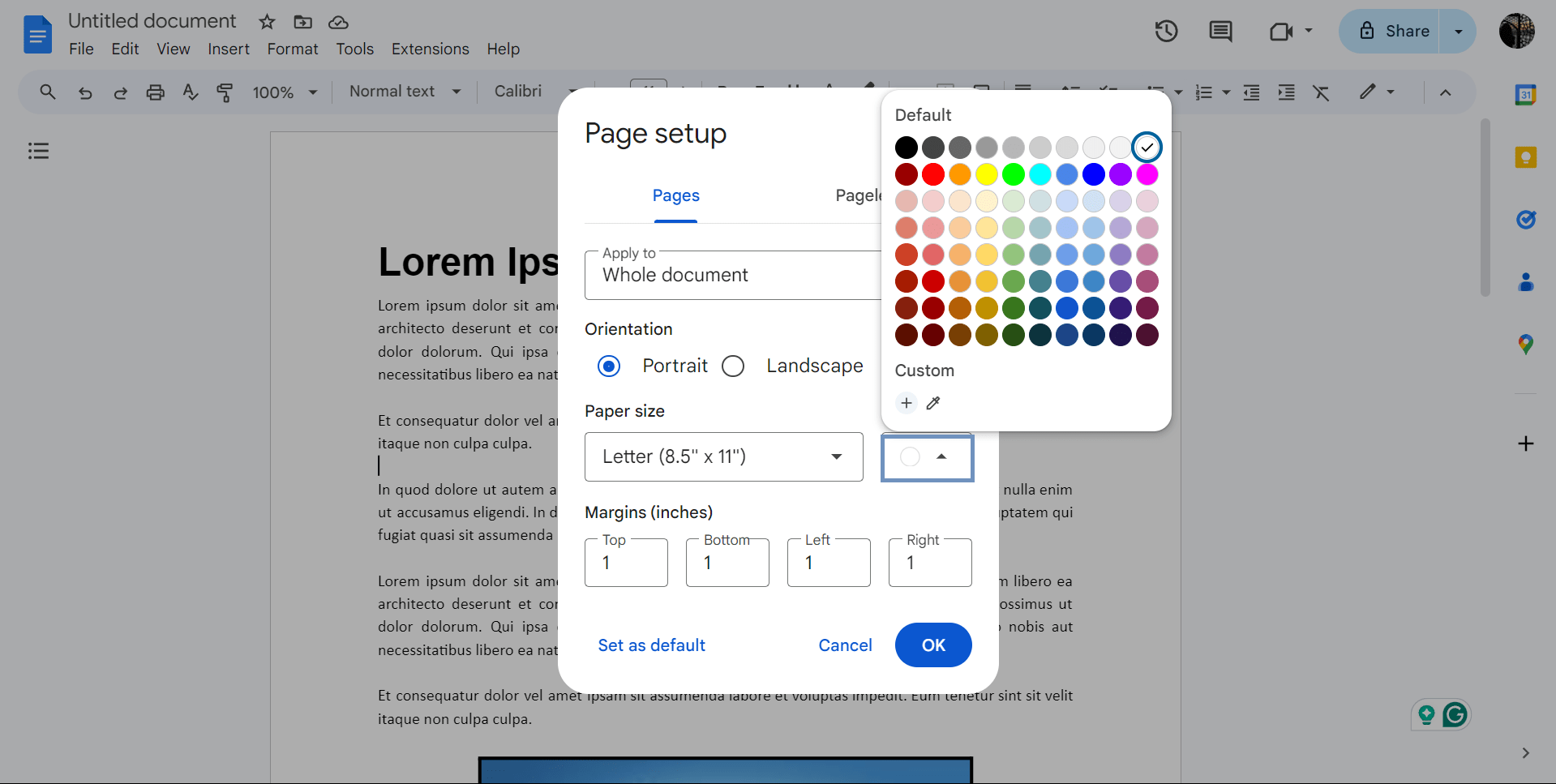Select the red color swatch
The height and width of the screenshot is (784, 1556).
click(x=933, y=174)
